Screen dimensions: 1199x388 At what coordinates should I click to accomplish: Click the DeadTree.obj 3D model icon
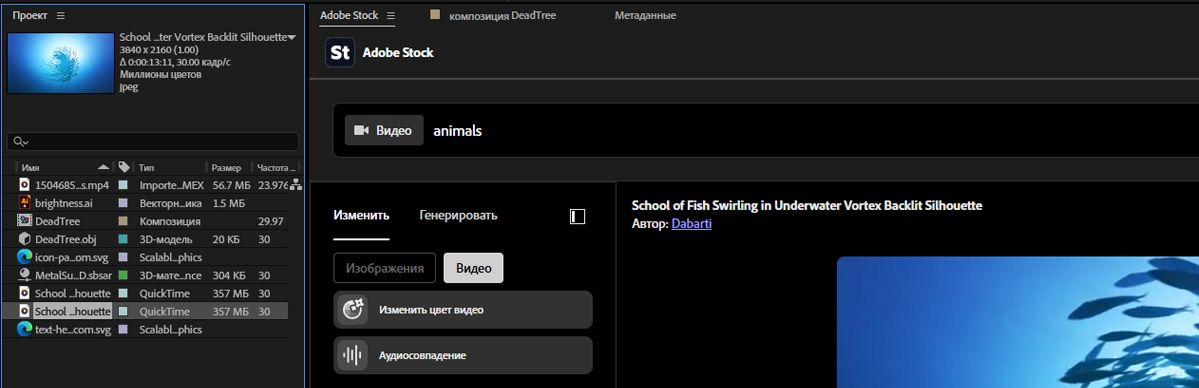(24, 239)
